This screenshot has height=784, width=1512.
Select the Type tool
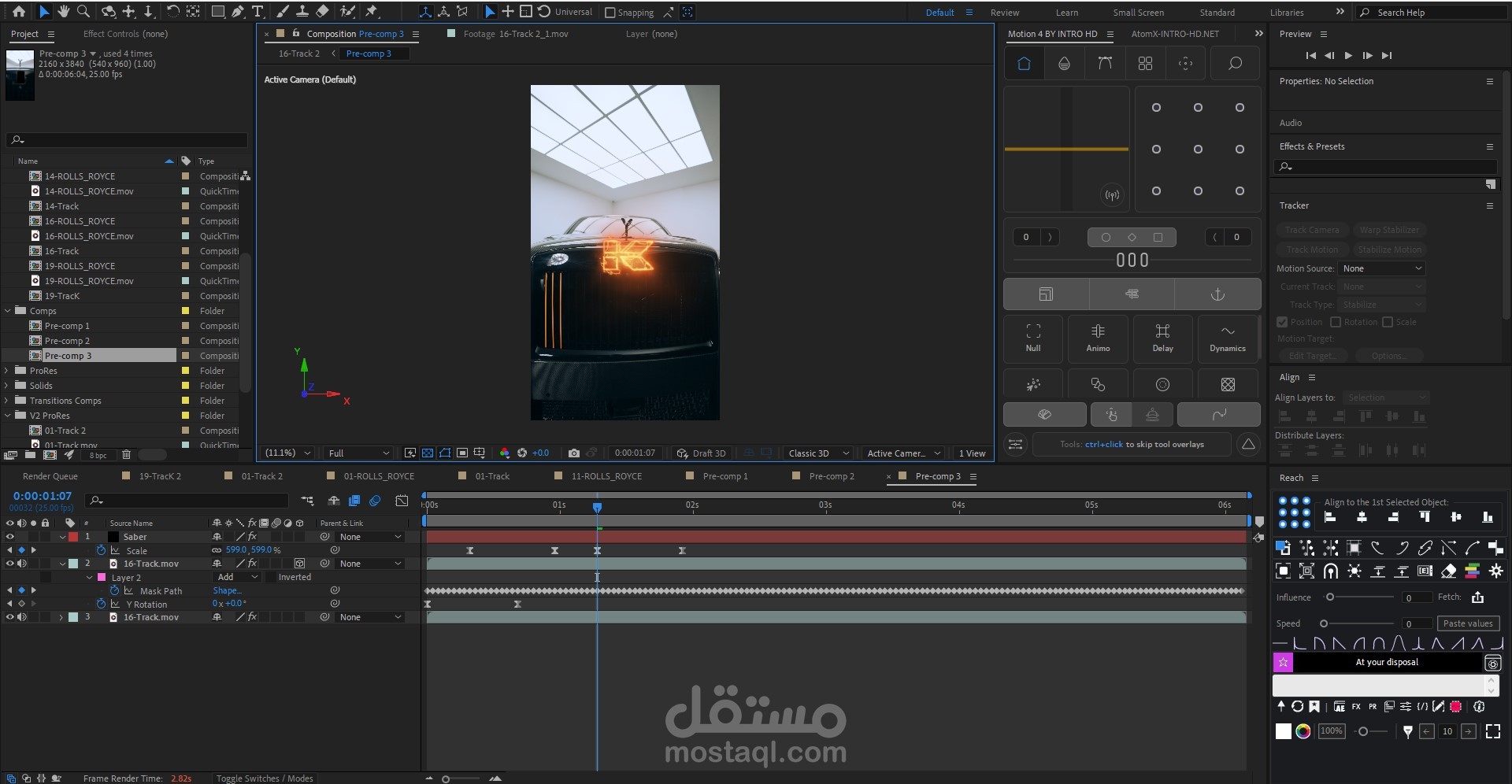258,12
